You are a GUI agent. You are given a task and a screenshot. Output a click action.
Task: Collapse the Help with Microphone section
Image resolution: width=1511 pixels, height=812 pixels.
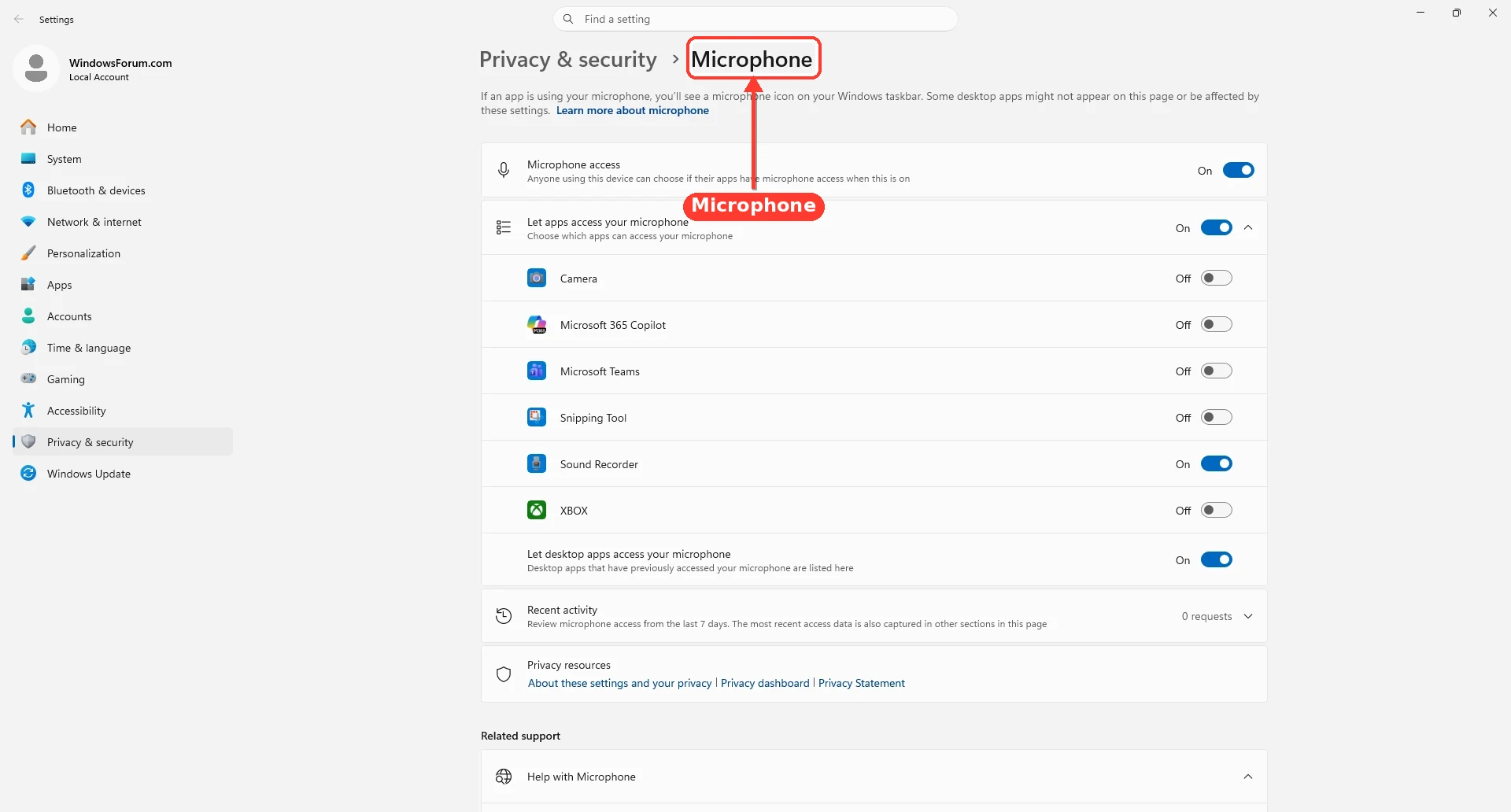[1248, 777]
